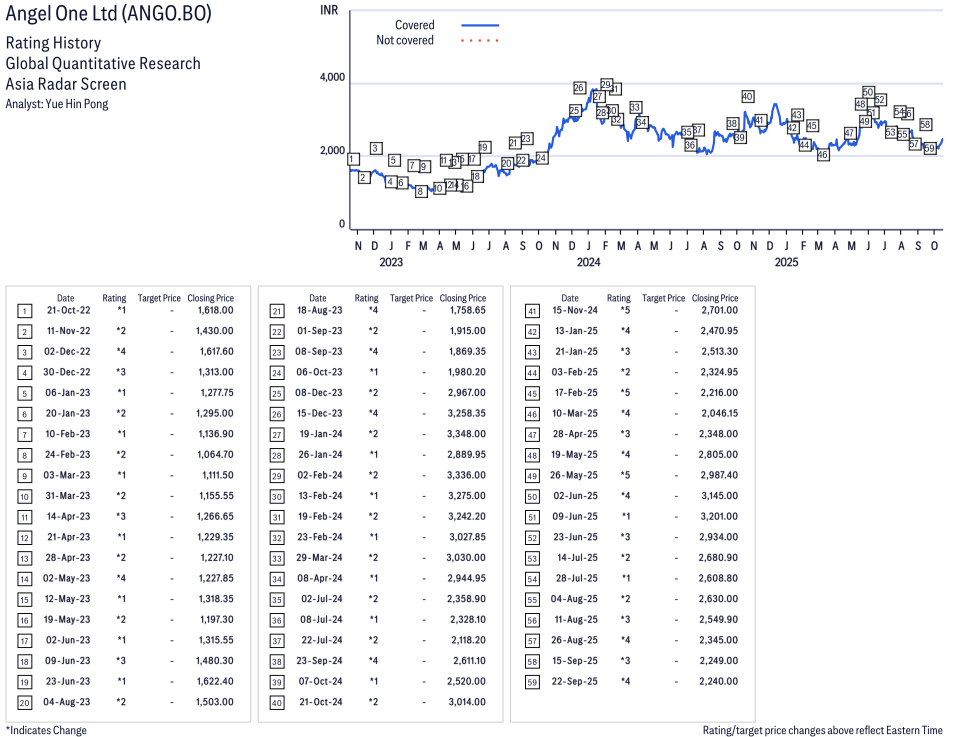Screen dimensions: 954x737
Task: Click the 4,000 y-axis label
Action: pyautogui.click(x=332, y=77)
